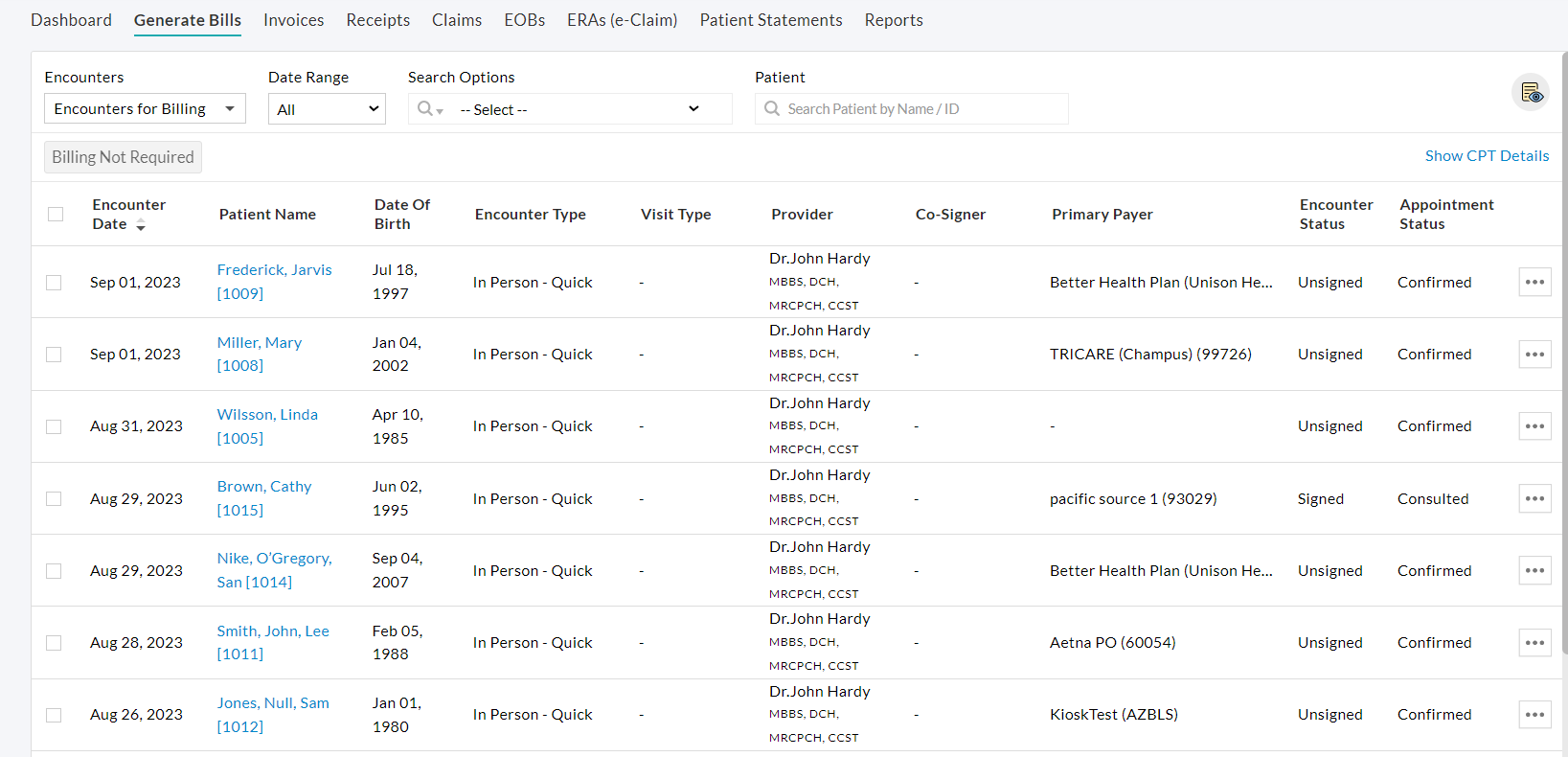The width and height of the screenshot is (1568, 757).
Task: Click the Show CPT Details link
Action: pos(1487,156)
